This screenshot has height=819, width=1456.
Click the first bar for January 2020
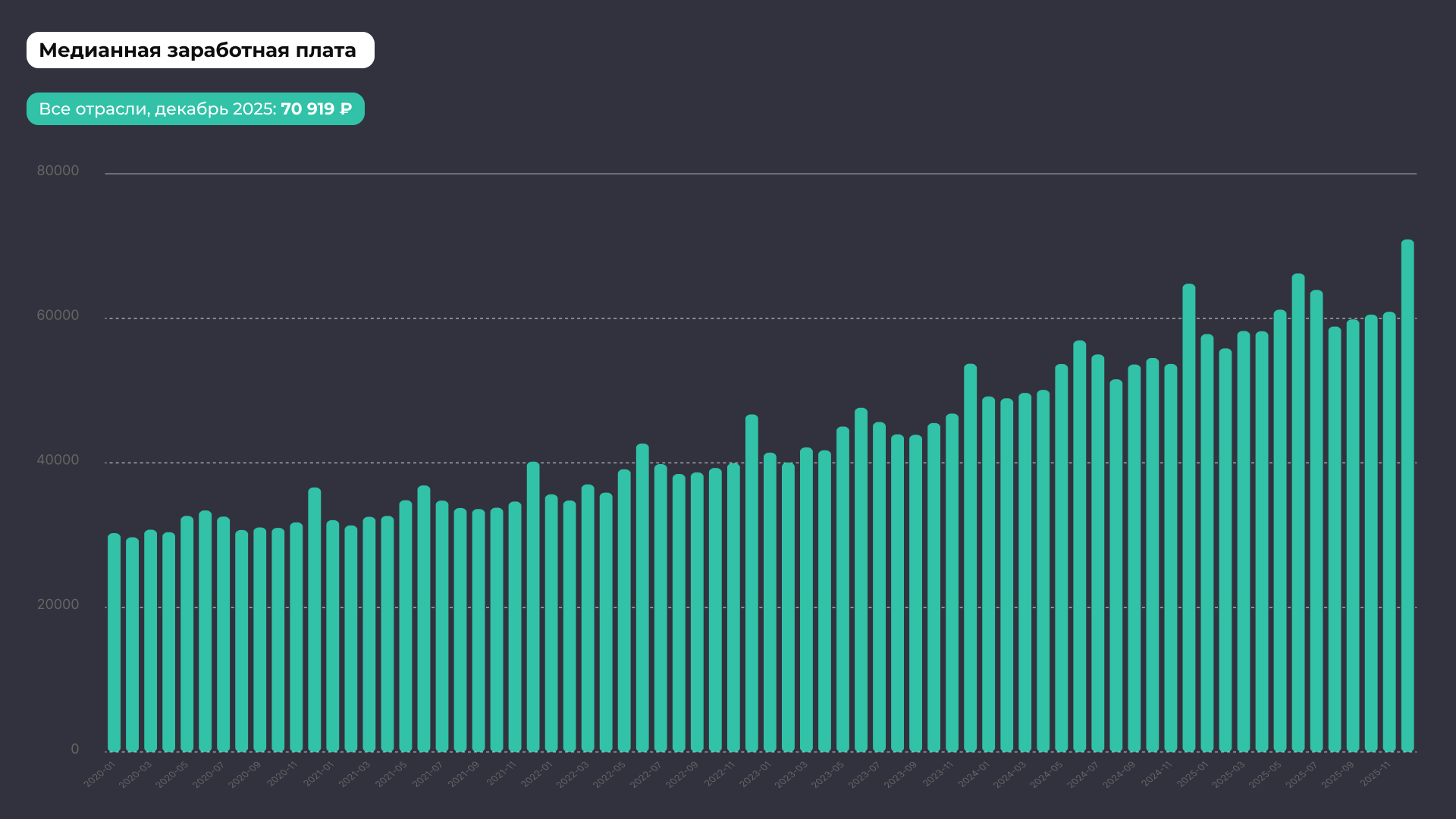coord(114,643)
